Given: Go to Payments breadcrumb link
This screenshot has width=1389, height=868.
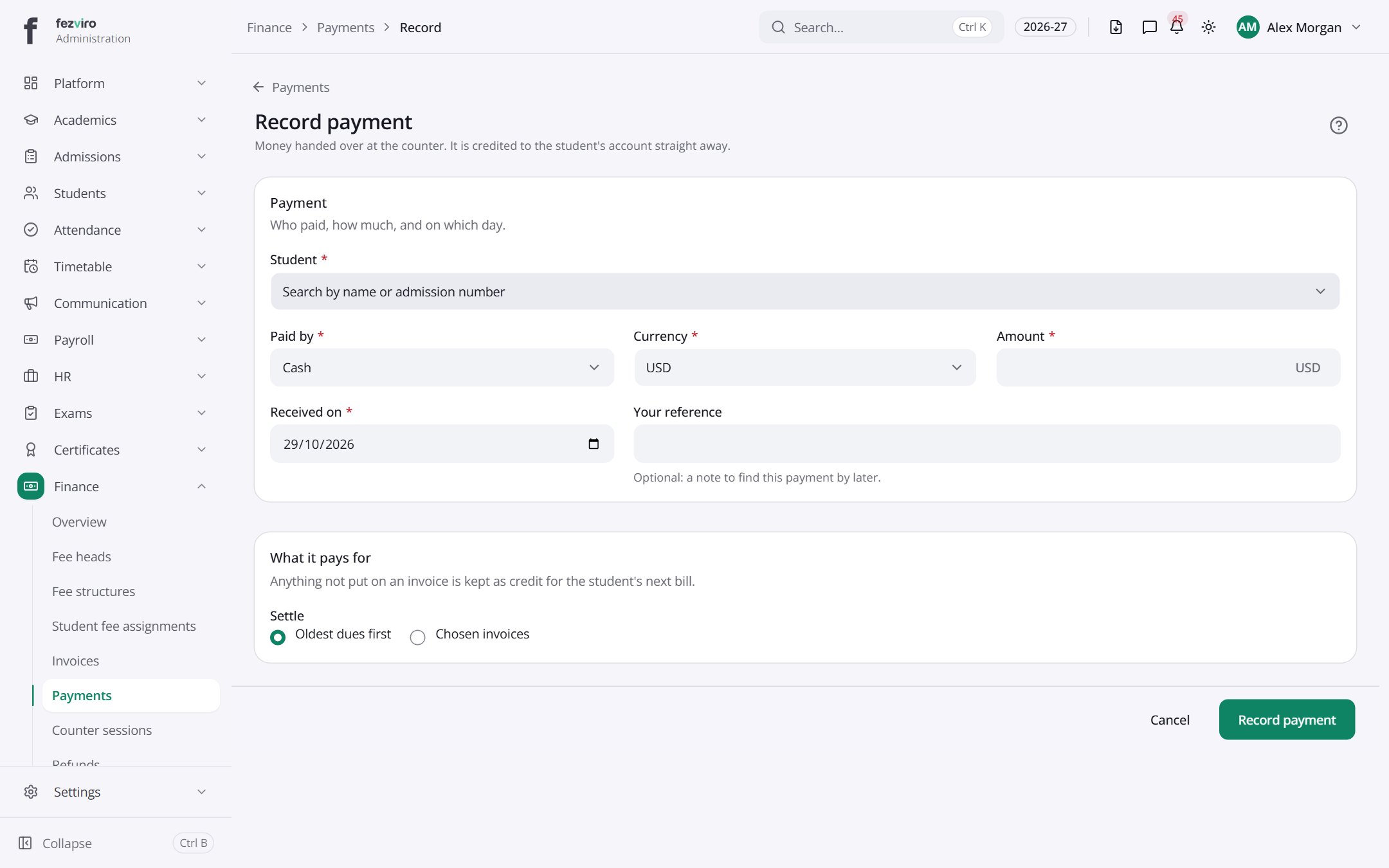Looking at the screenshot, I should coord(345,27).
